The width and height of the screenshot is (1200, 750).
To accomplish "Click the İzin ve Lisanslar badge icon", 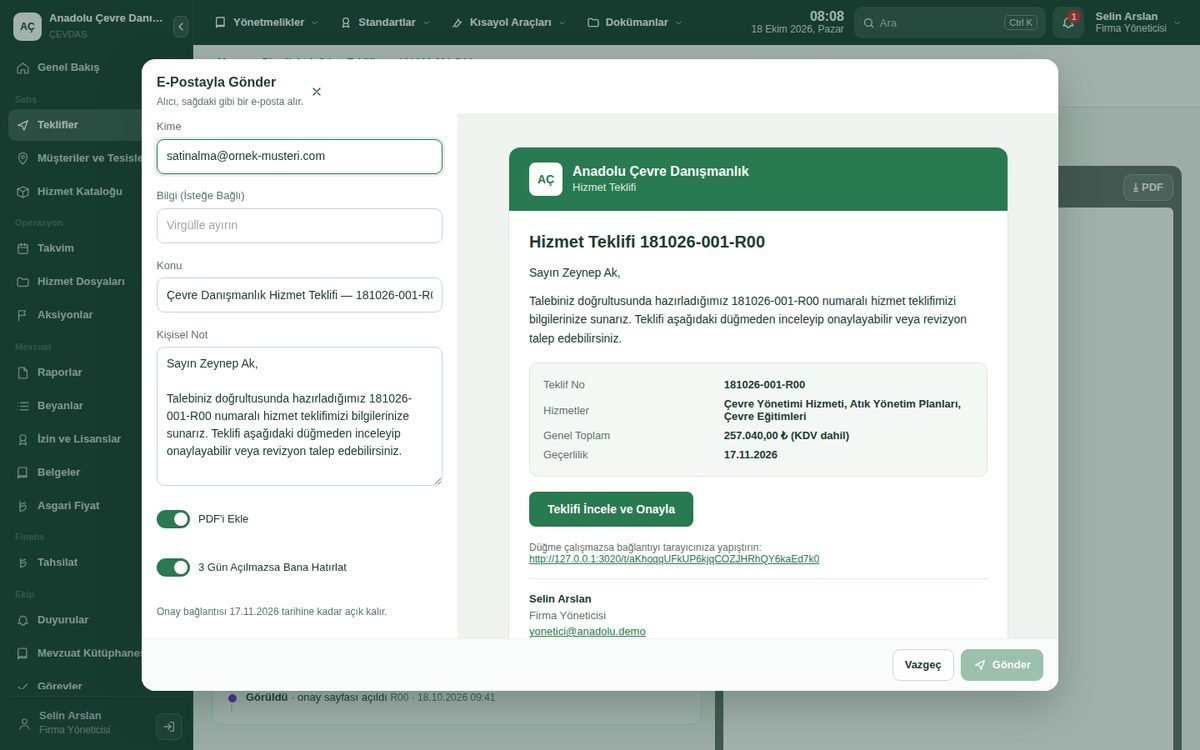I will [x=23, y=439].
